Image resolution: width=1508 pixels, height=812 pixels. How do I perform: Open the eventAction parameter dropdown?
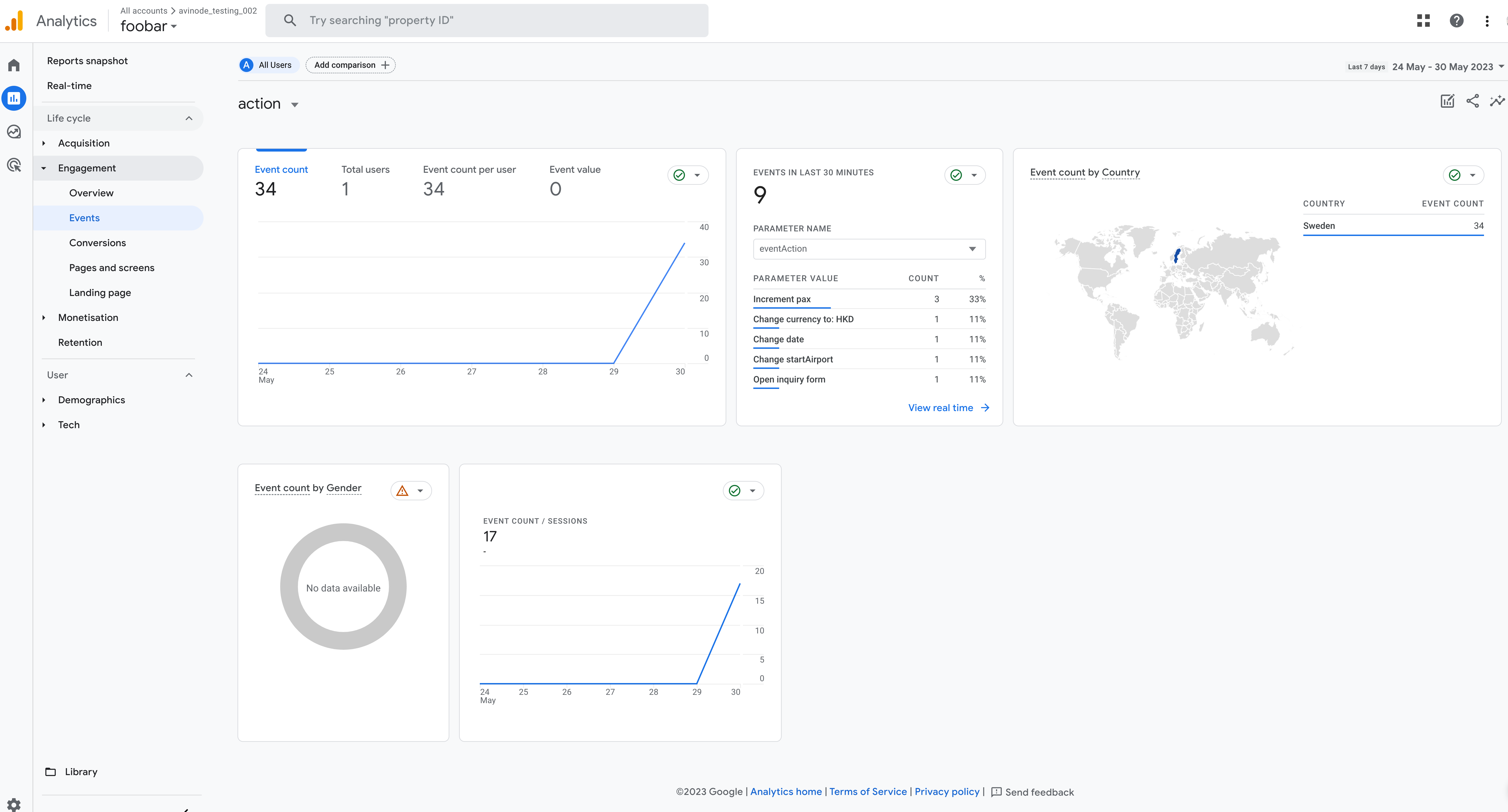click(x=869, y=249)
